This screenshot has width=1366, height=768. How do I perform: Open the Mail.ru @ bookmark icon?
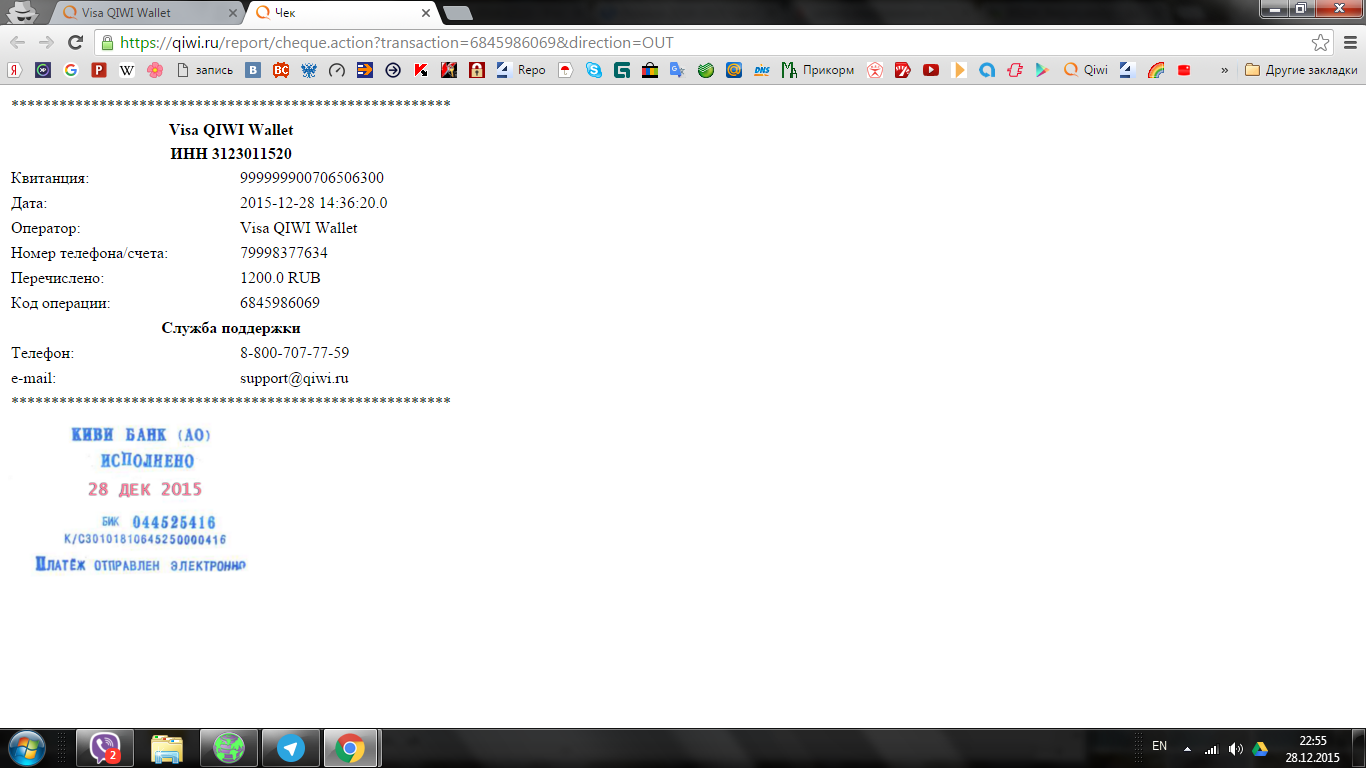pyautogui.click(x=734, y=70)
